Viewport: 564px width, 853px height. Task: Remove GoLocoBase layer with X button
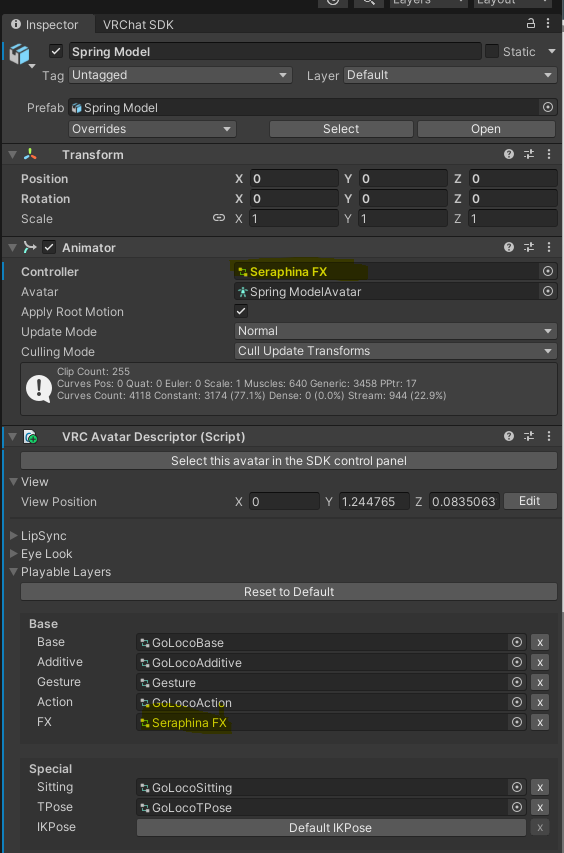(540, 642)
